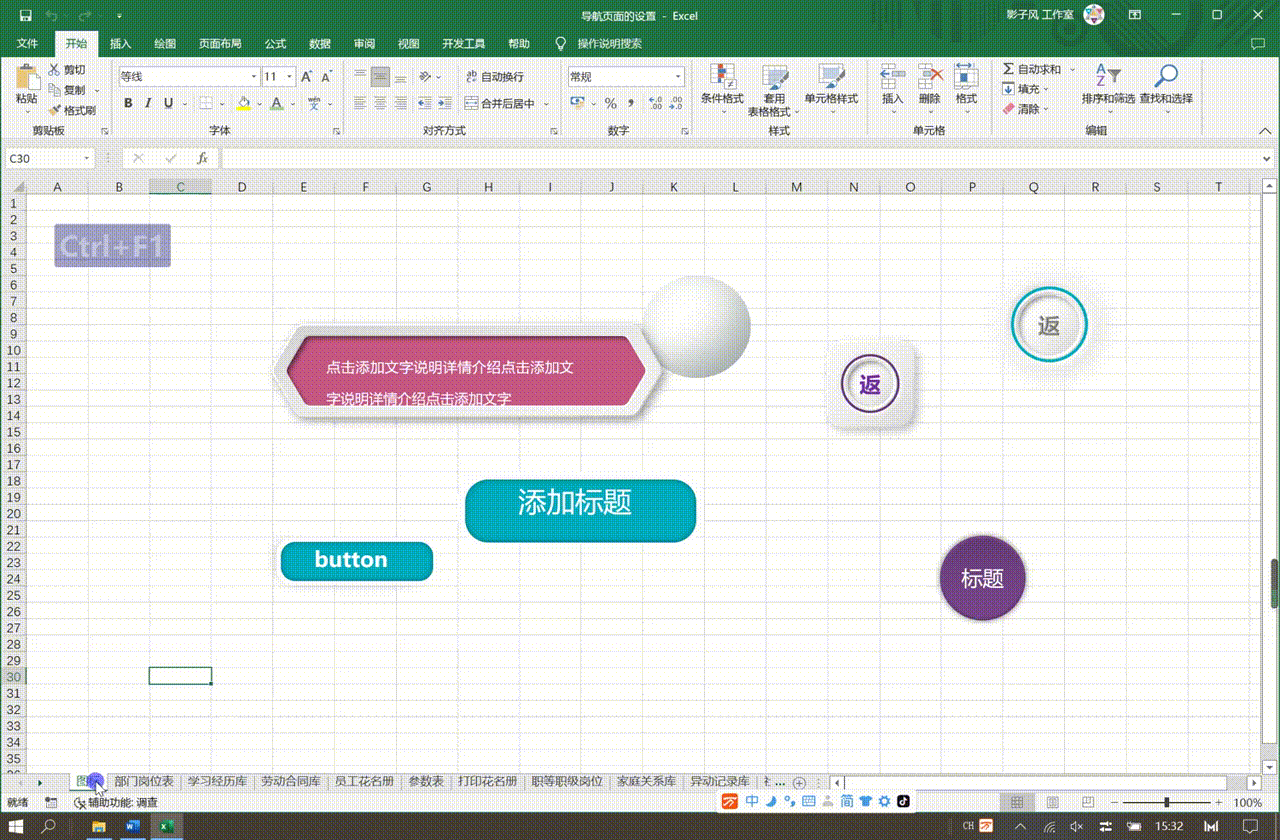Click the percent style icon
1280x840 pixels.
coord(610,103)
